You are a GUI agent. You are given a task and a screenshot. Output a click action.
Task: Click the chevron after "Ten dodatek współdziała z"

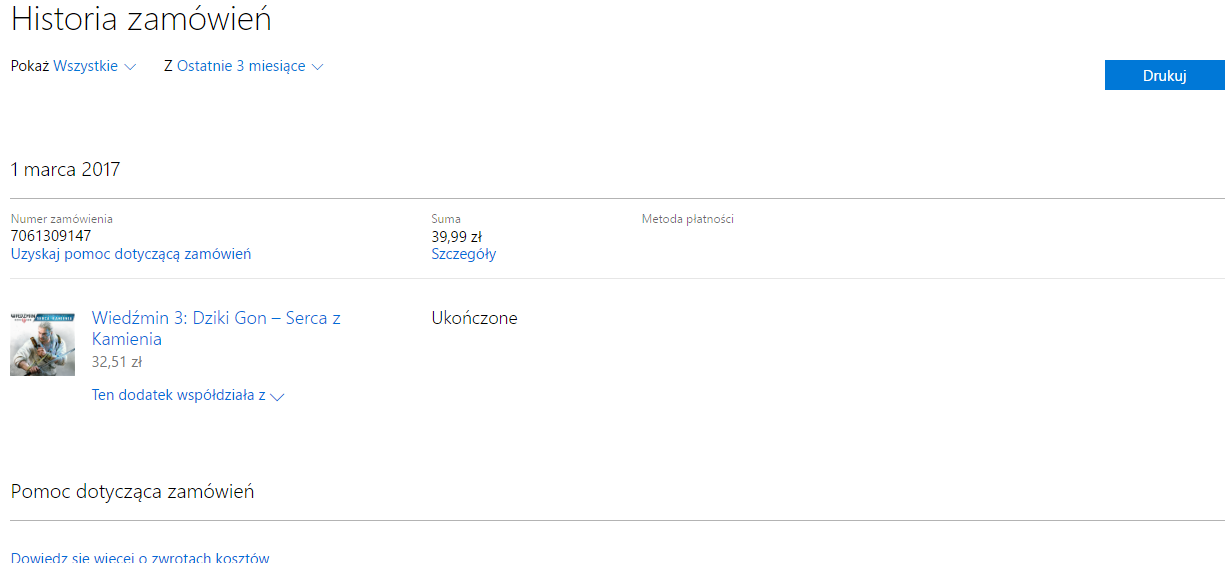(278, 396)
